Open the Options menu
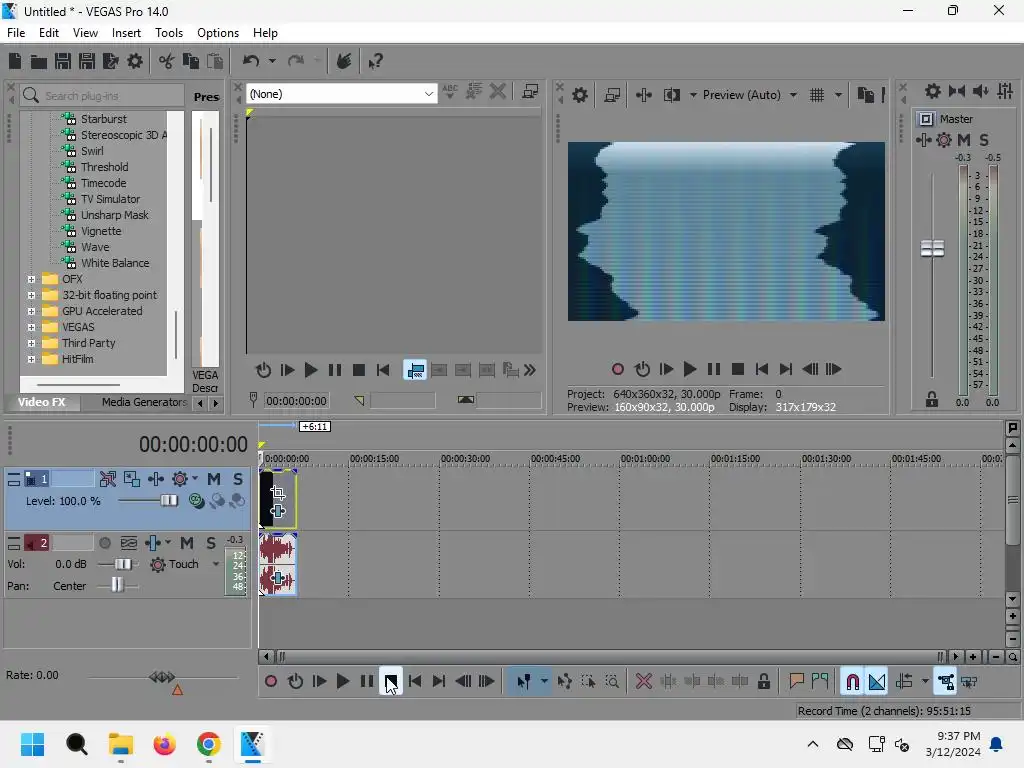The height and width of the screenshot is (768, 1024). (217, 33)
